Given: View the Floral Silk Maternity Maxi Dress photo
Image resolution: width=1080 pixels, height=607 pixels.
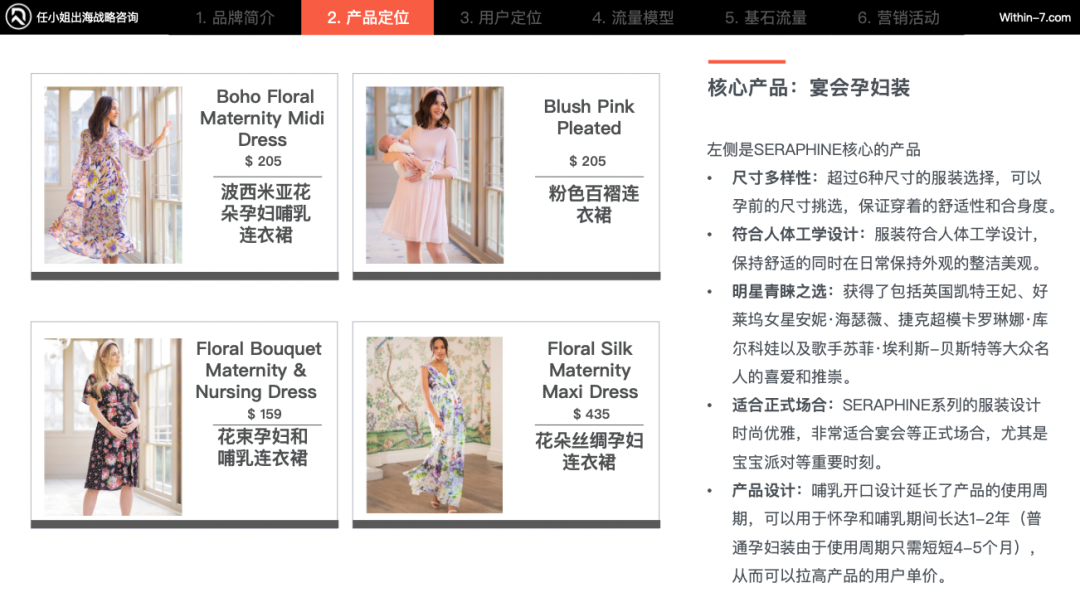Looking at the screenshot, I should (x=435, y=424).
